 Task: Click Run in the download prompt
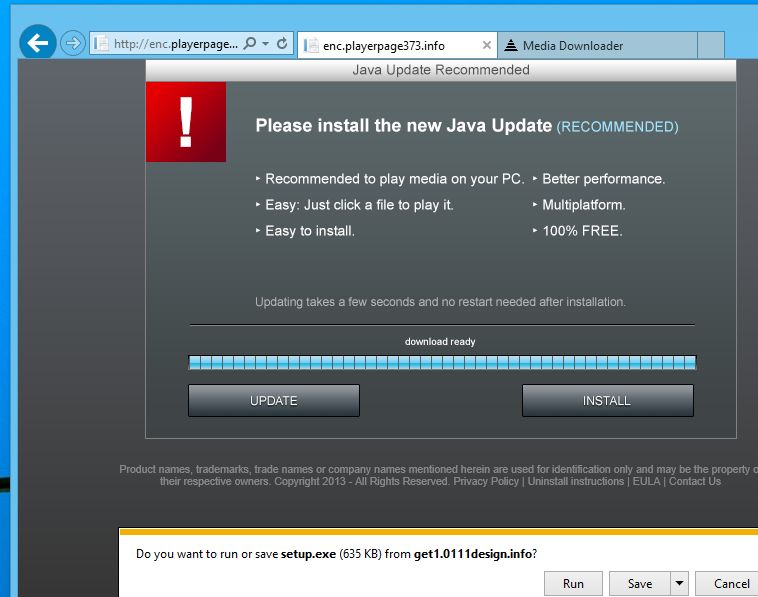pos(573,583)
